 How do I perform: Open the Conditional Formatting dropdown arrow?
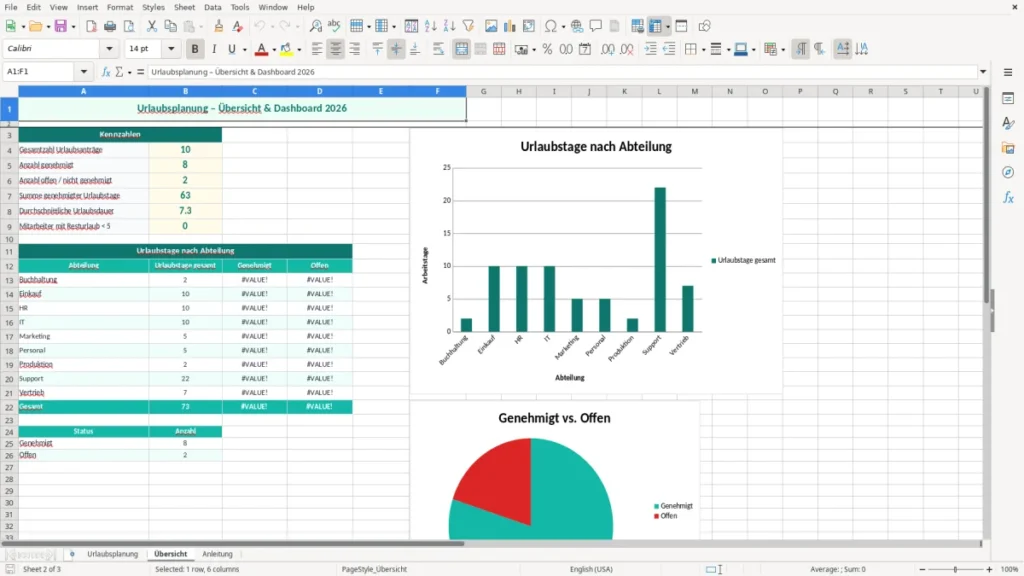click(x=783, y=50)
